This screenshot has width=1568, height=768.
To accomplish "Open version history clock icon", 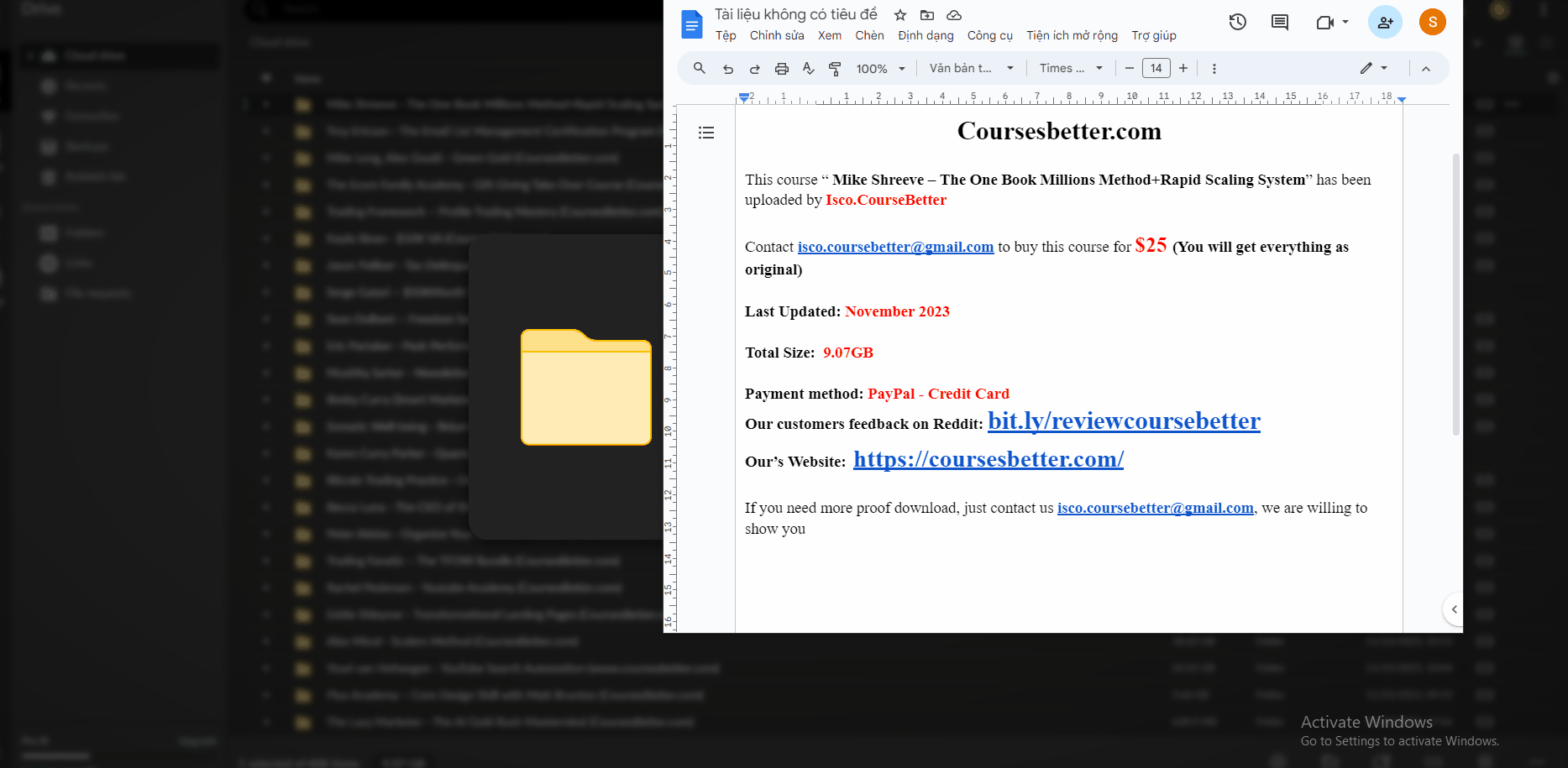I will pos(1238,22).
